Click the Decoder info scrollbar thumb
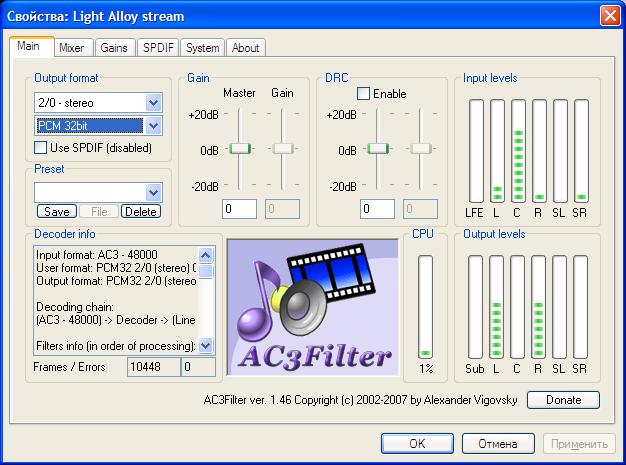This screenshot has width=626, height=465. click(x=206, y=271)
